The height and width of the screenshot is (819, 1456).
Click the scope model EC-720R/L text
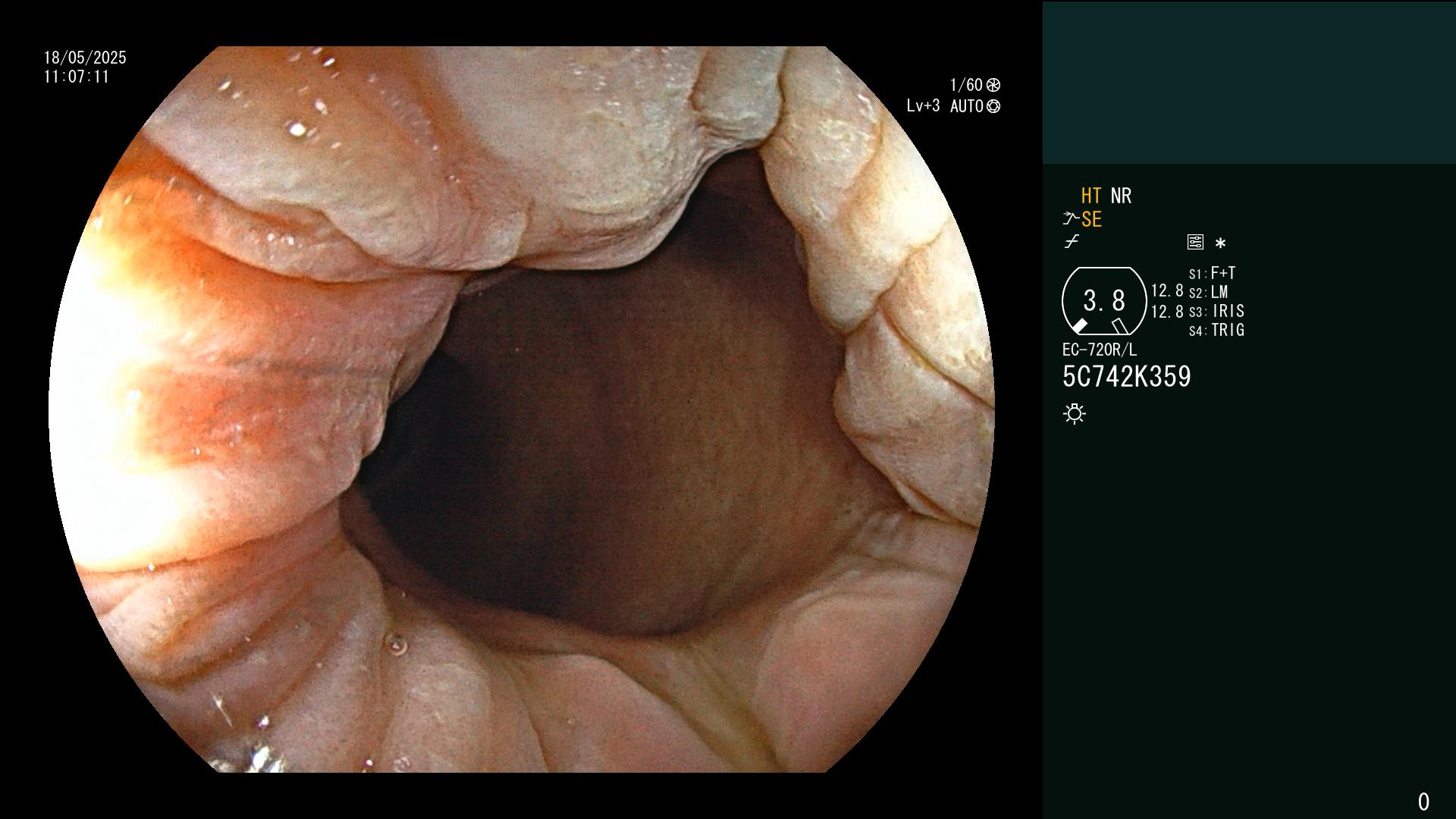pos(1100,350)
